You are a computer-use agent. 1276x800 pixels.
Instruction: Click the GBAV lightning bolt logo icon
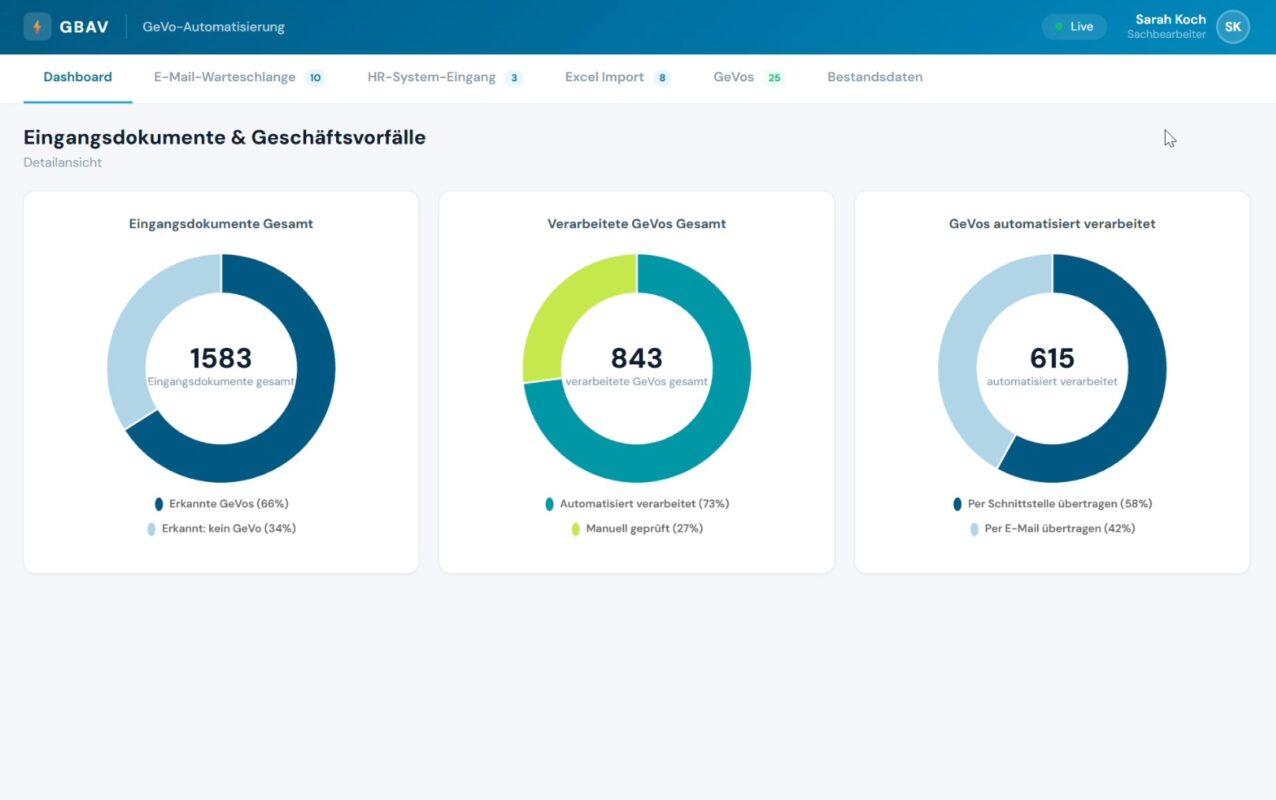coord(37,27)
